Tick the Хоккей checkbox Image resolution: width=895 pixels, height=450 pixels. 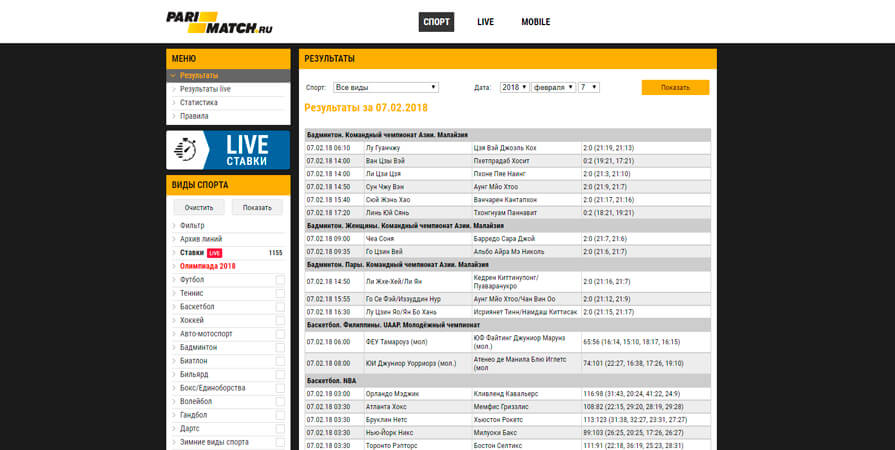(x=280, y=320)
